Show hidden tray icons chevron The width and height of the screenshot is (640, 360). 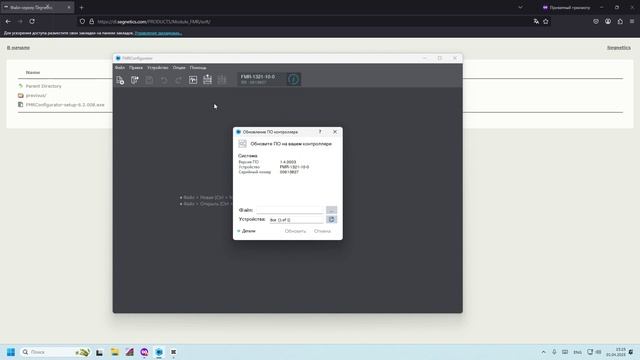pyautogui.click(x=544, y=352)
